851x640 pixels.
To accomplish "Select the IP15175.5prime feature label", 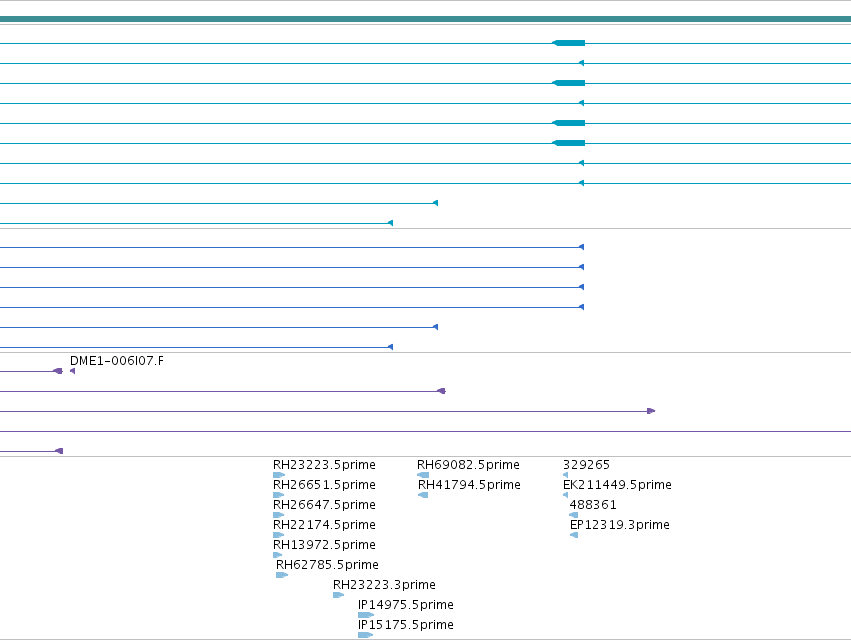I will tap(406, 625).
